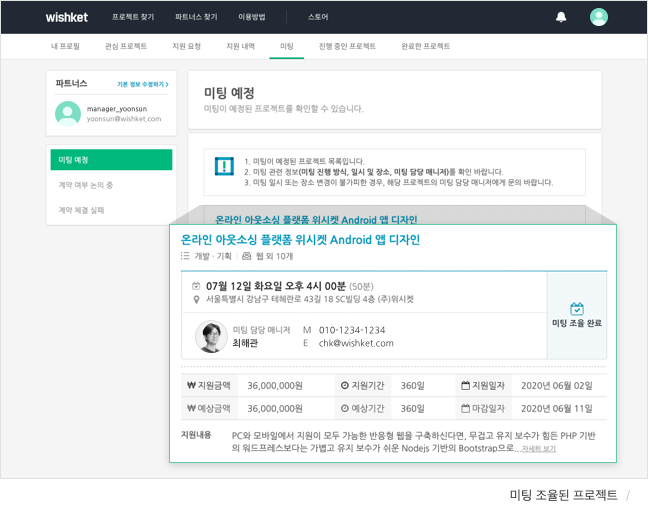The height and width of the screenshot is (513, 648).
Task: Click the meeting coordination complete calendar icon
Action: point(576,309)
